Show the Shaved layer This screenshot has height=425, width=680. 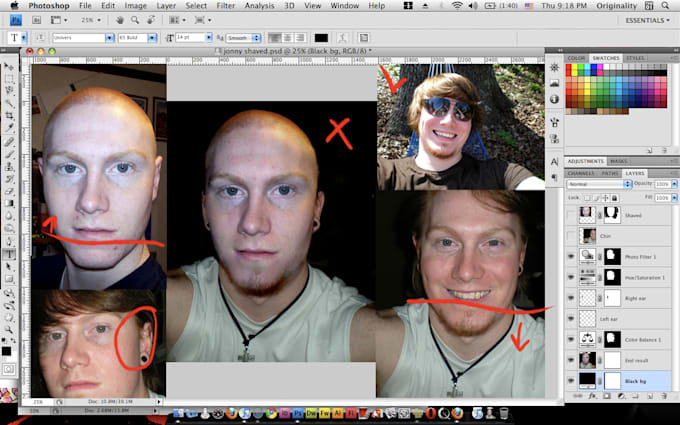click(x=571, y=215)
